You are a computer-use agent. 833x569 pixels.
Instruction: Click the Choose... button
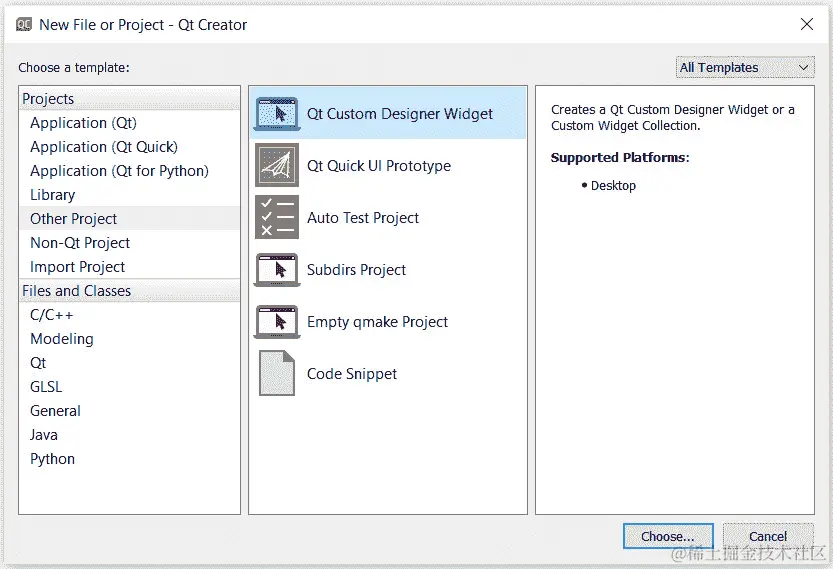click(668, 536)
